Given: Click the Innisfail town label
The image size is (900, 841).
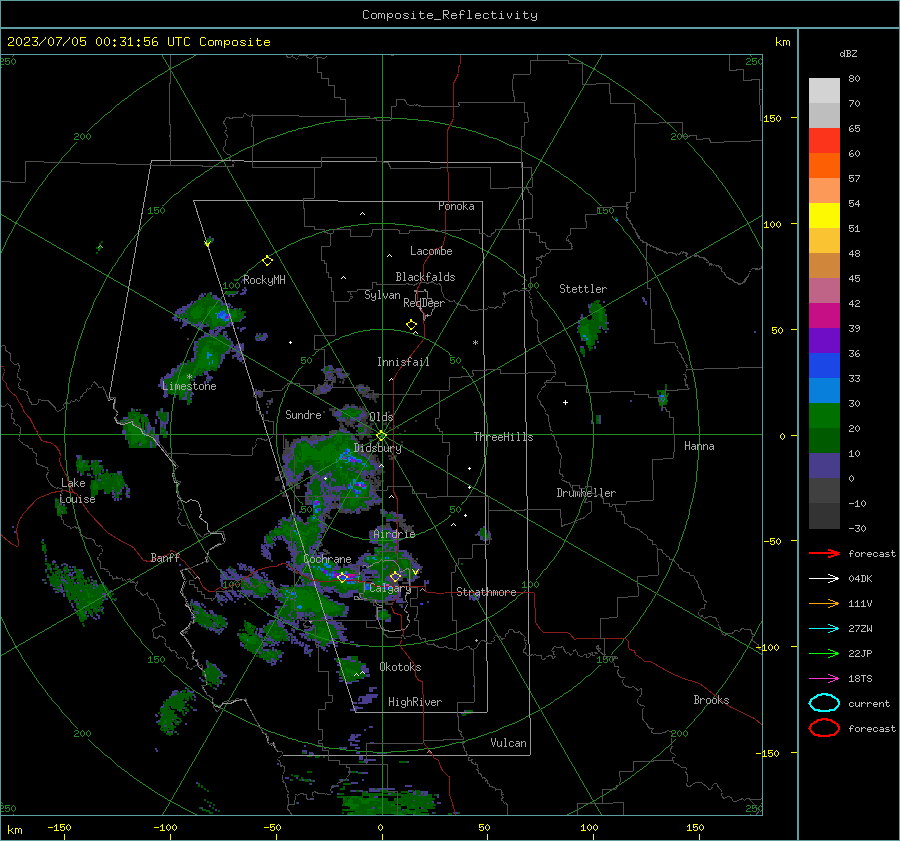Looking at the screenshot, I should point(403,362).
